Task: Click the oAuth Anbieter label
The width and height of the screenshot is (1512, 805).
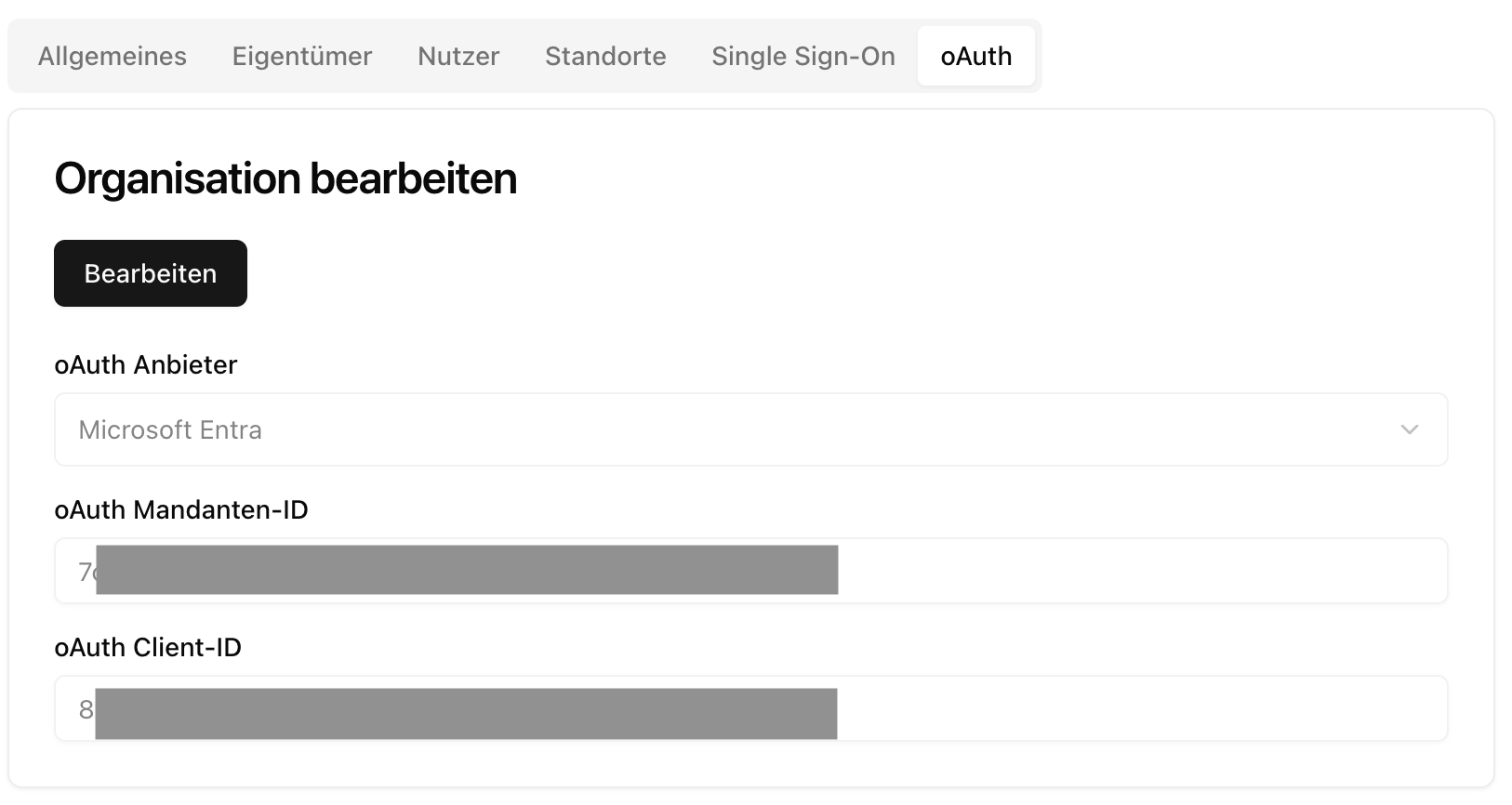Action: pyautogui.click(x=146, y=364)
